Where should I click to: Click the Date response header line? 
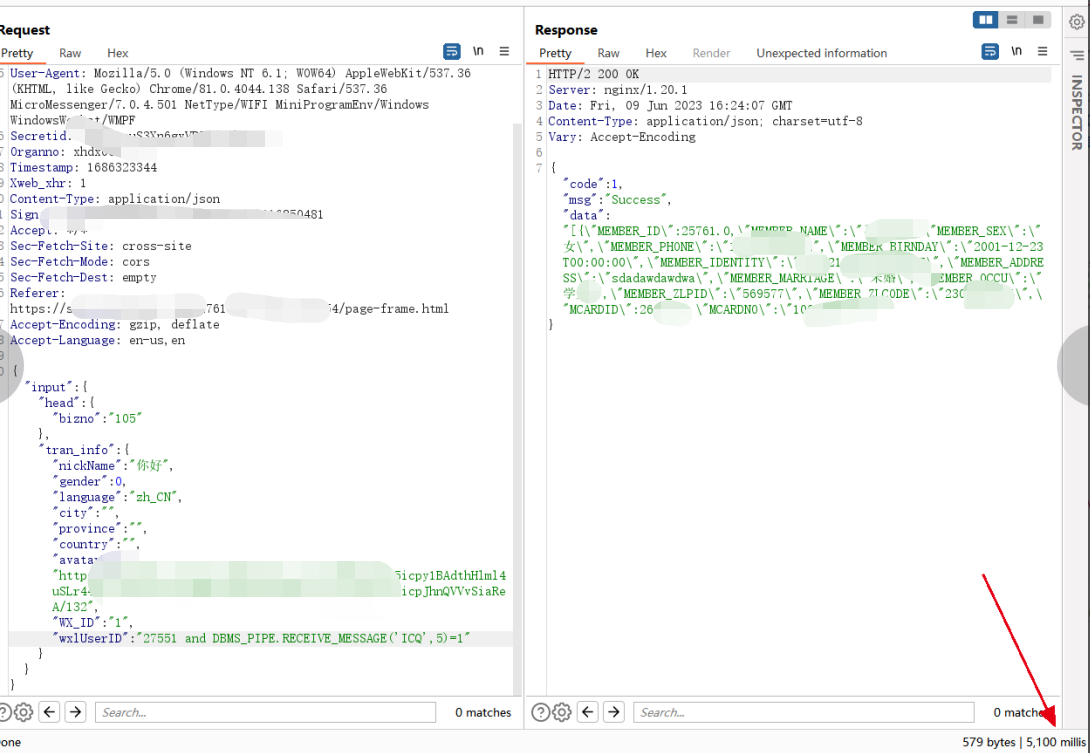point(670,106)
